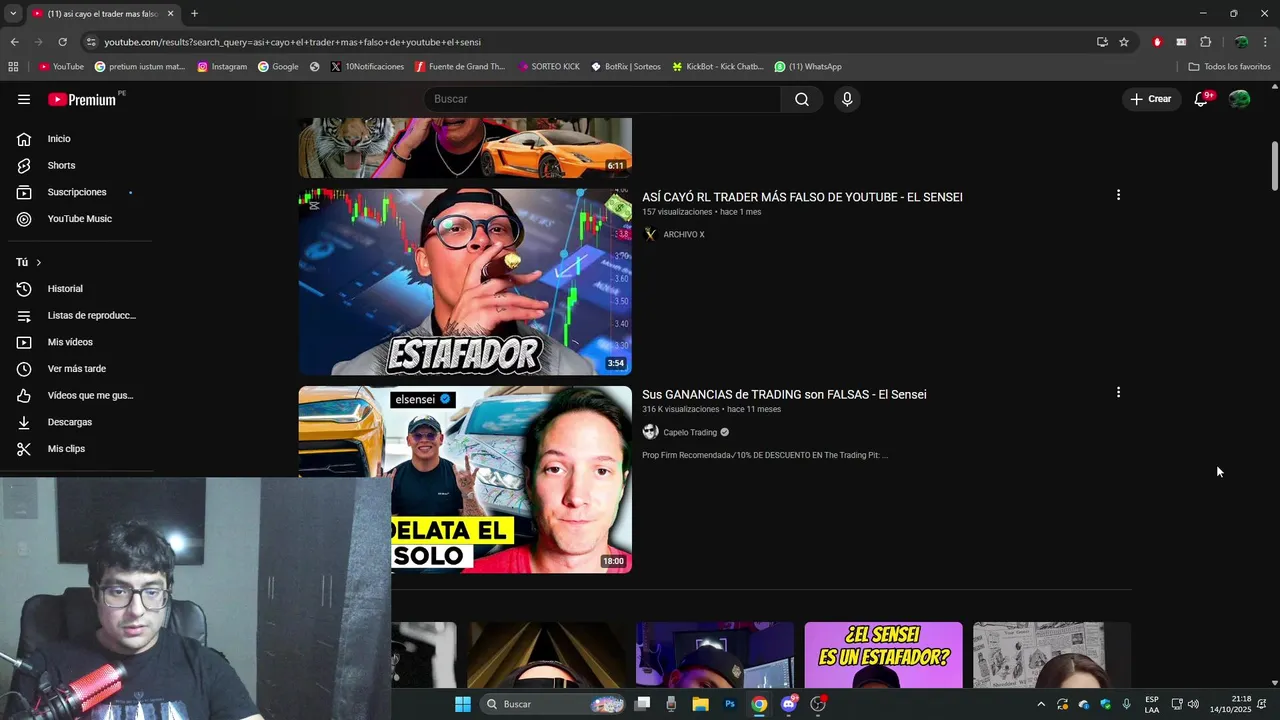The image size is (1280, 720).
Task: Open the YouTube guide hamburger menu
Action: tap(24, 99)
